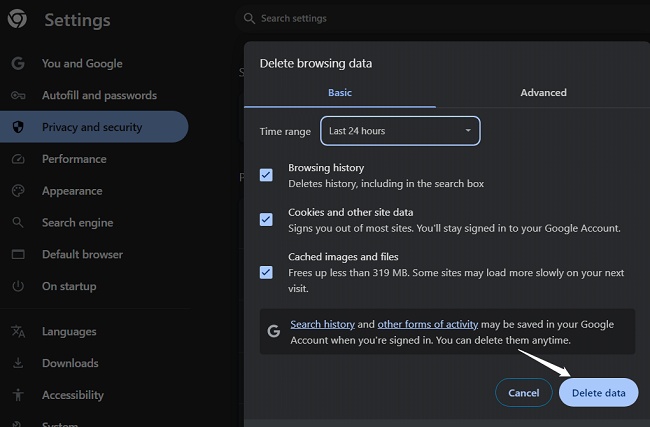Click the translate icon for Languages

pyautogui.click(x=18, y=331)
